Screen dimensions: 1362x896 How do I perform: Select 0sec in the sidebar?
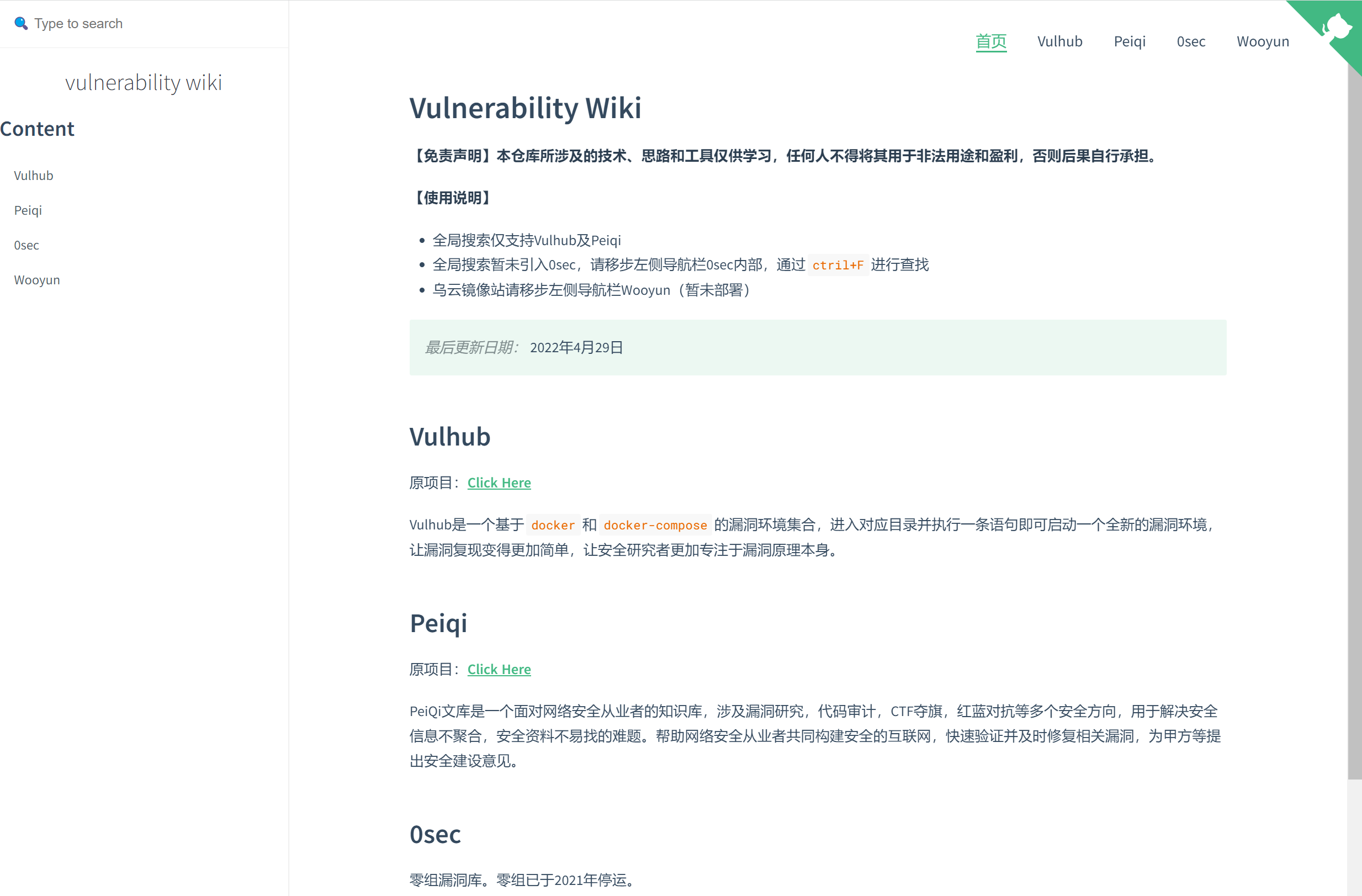[x=27, y=245]
